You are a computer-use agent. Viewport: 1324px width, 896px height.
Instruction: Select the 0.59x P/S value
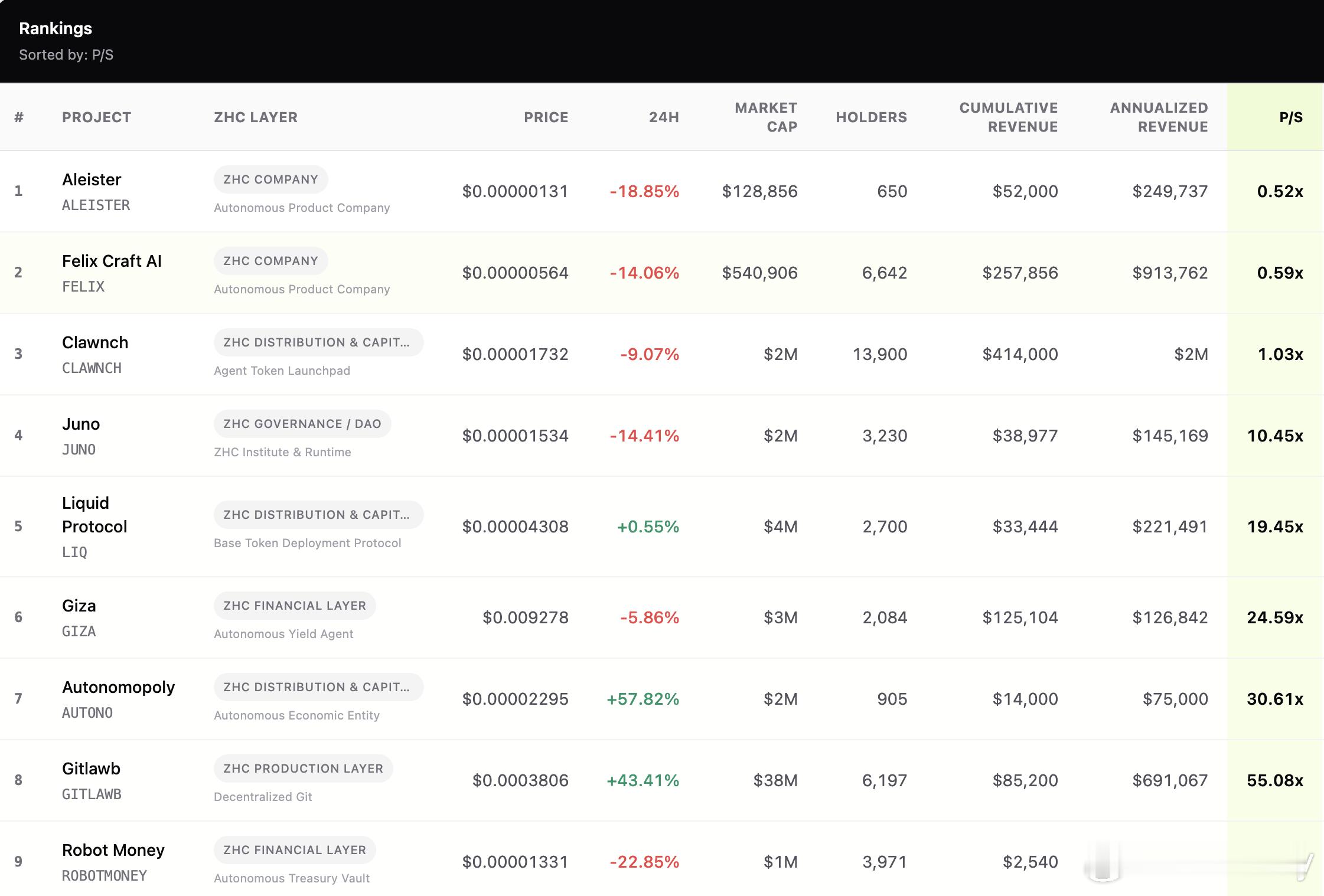[x=1280, y=273]
